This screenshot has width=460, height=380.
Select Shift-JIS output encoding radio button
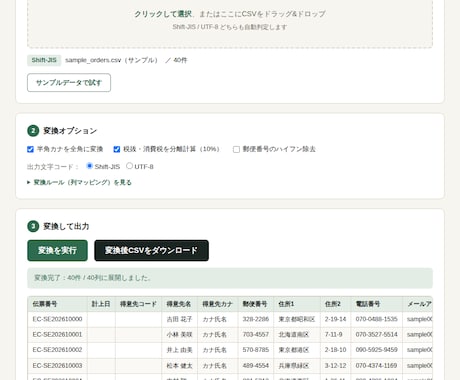click(x=89, y=166)
